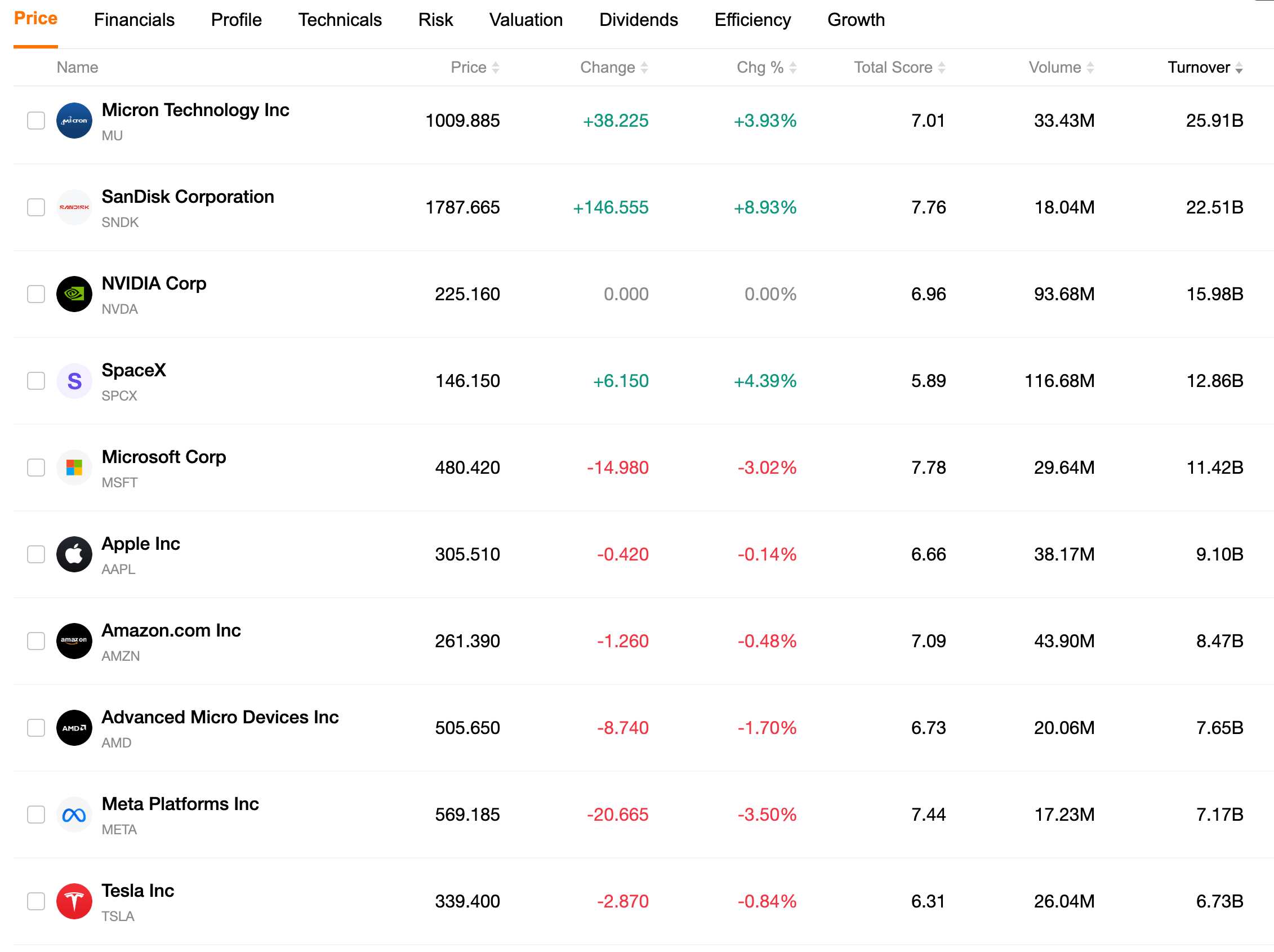Open SanDisk Corporation stock details
The height and width of the screenshot is (952, 1274).
pyautogui.click(x=188, y=197)
